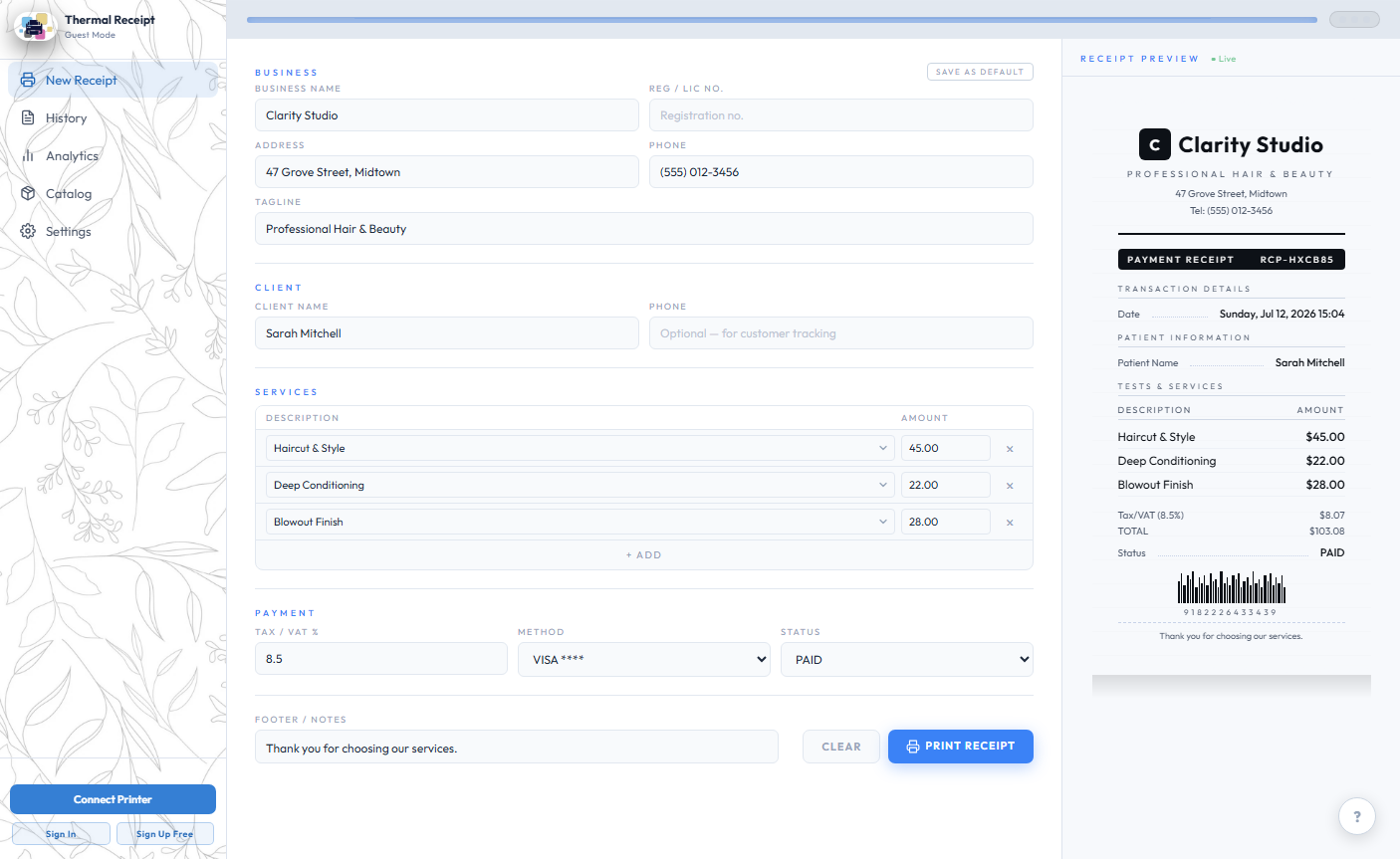The height and width of the screenshot is (859, 1400).
Task: Click the Business Name field
Action: (x=446, y=115)
